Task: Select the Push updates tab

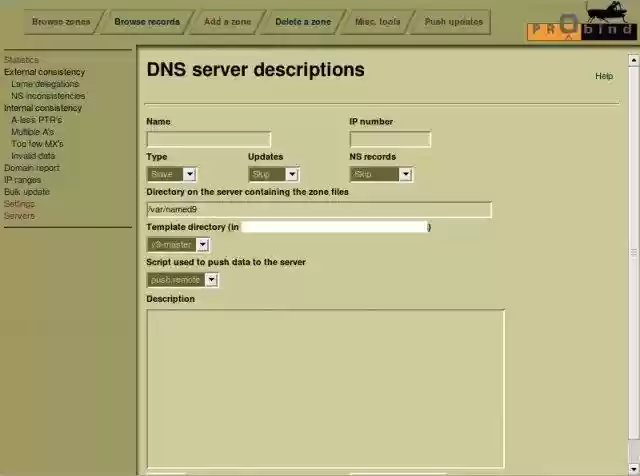Action: 453,22
